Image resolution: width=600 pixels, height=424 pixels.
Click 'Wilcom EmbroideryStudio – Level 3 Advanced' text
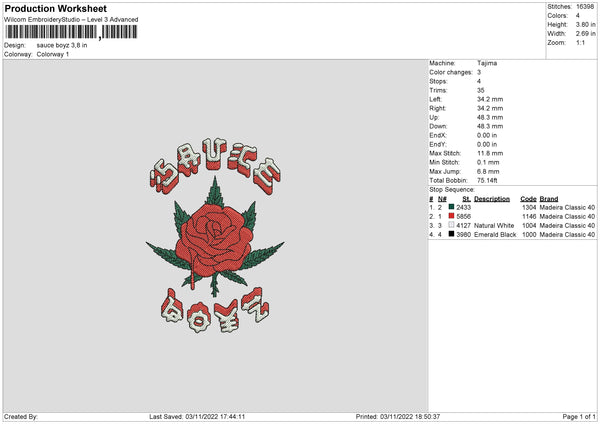click(x=71, y=20)
